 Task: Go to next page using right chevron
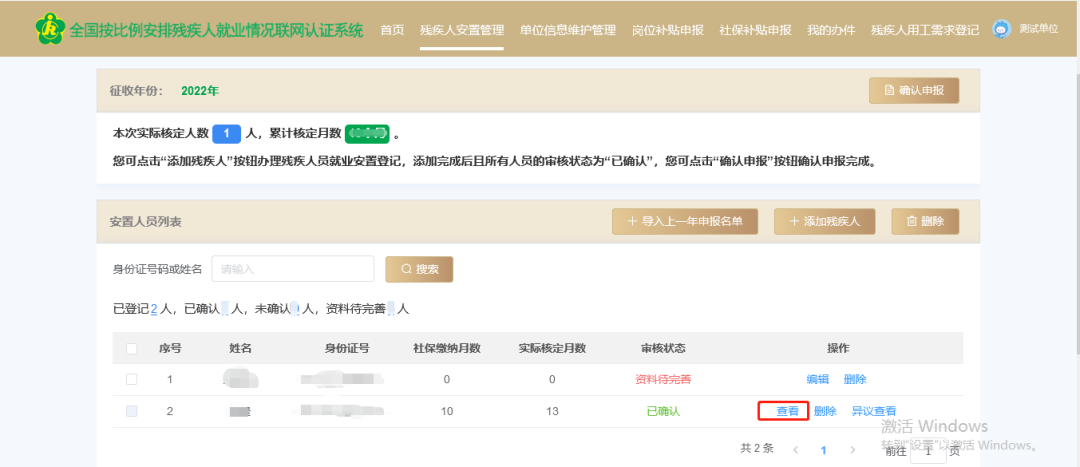pos(853,450)
